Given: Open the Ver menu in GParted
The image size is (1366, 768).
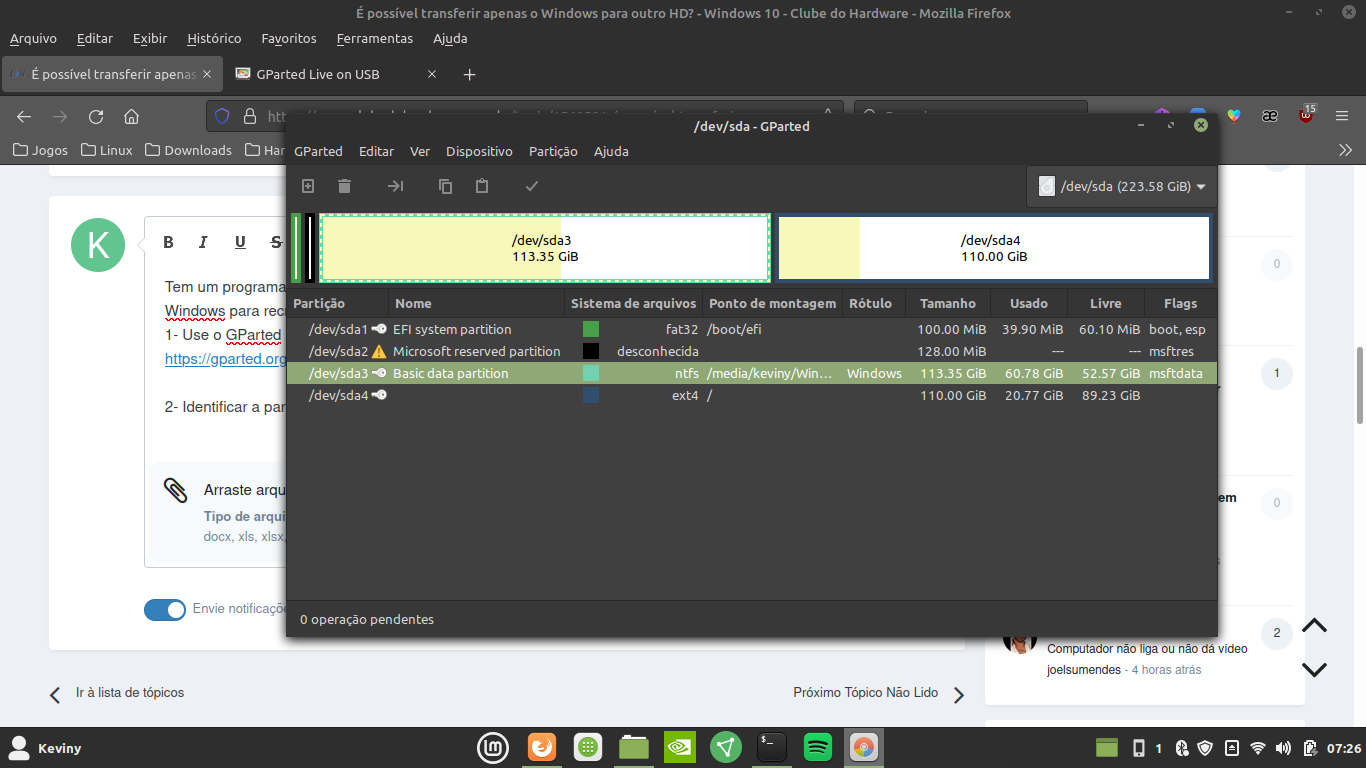Looking at the screenshot, I should click(420, 151).
